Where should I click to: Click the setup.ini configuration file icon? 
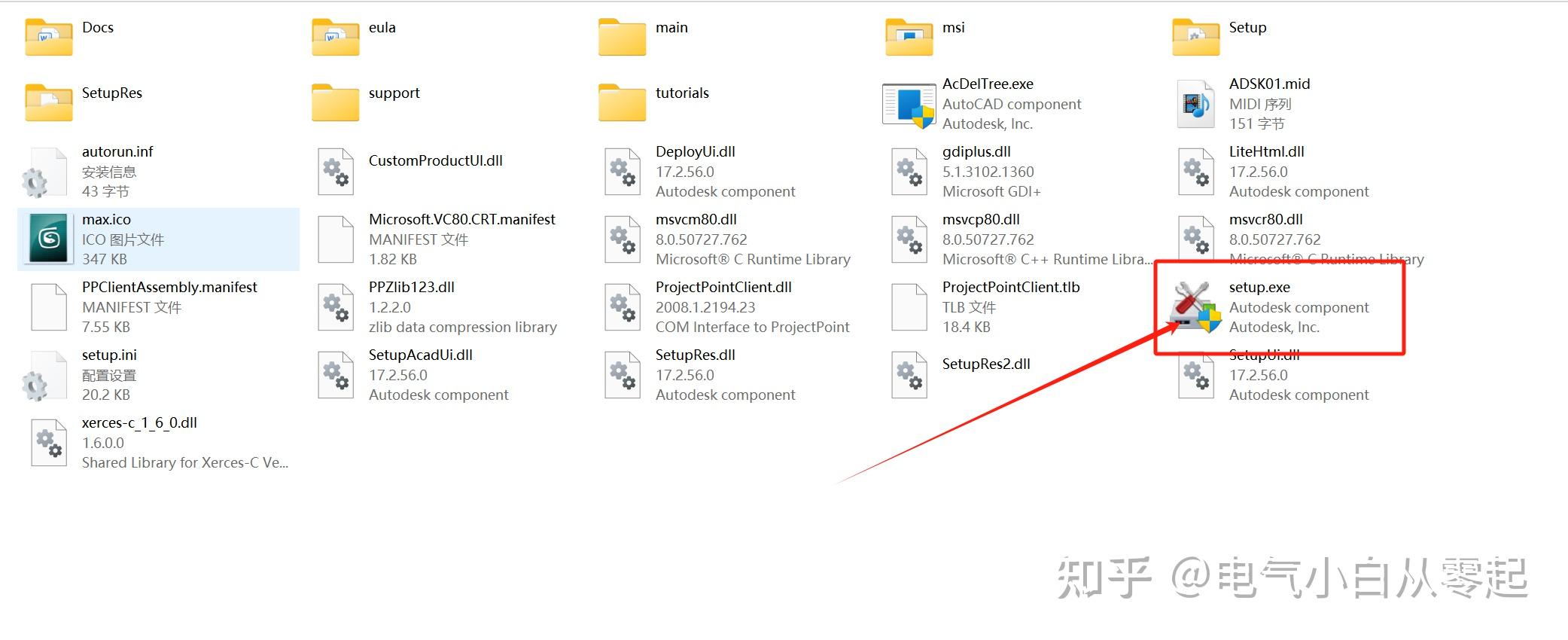coord(47,375)
